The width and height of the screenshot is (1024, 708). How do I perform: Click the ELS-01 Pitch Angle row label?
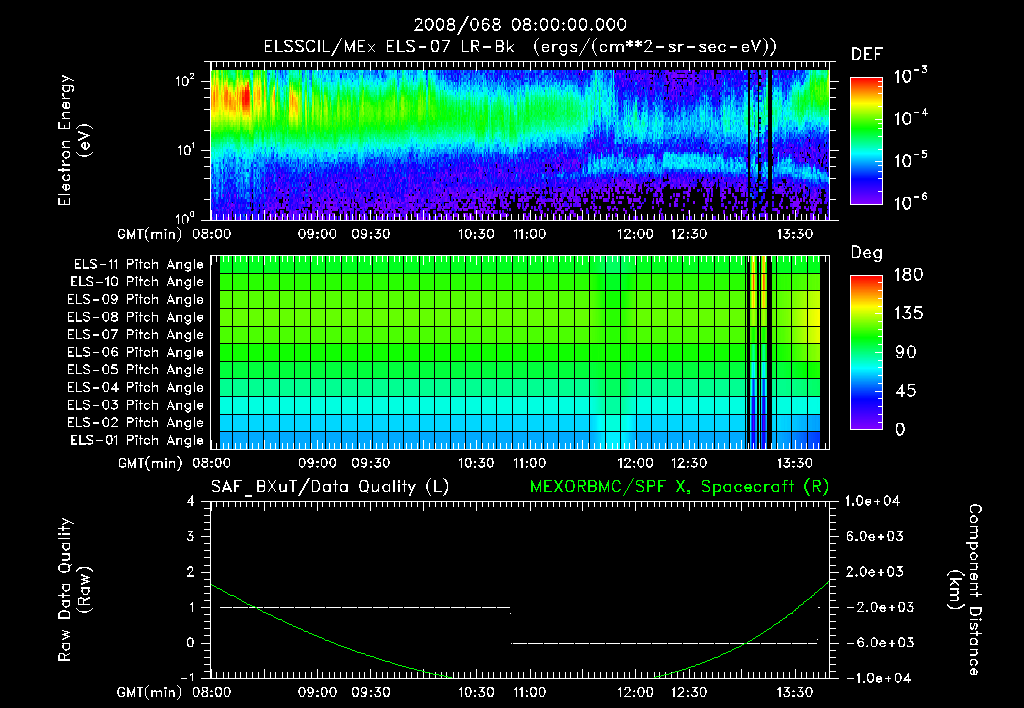137,440
